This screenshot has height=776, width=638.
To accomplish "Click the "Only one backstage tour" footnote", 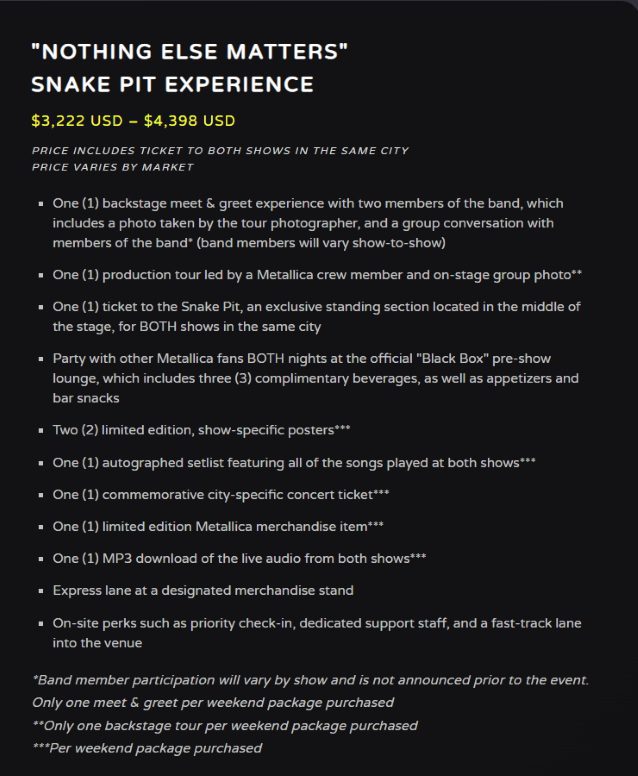I will click(x=225, y=725).
